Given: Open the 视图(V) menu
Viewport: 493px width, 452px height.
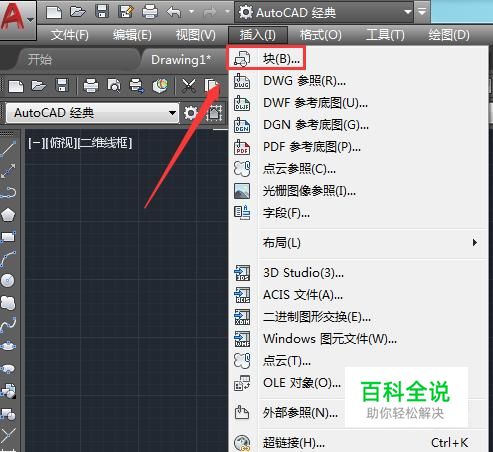Looking at the screenshot, I should [x=195, y=35].
